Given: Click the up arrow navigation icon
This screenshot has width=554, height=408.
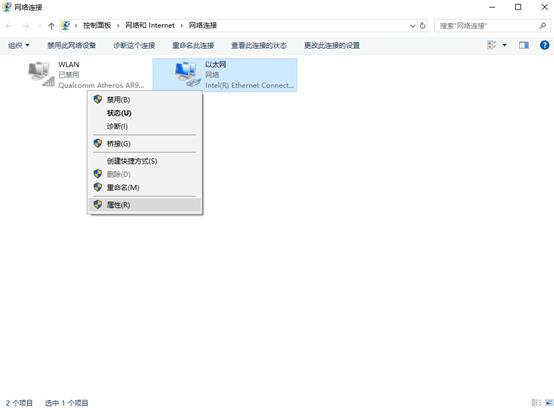Looking at the screenshot, I should coord(51,26).
